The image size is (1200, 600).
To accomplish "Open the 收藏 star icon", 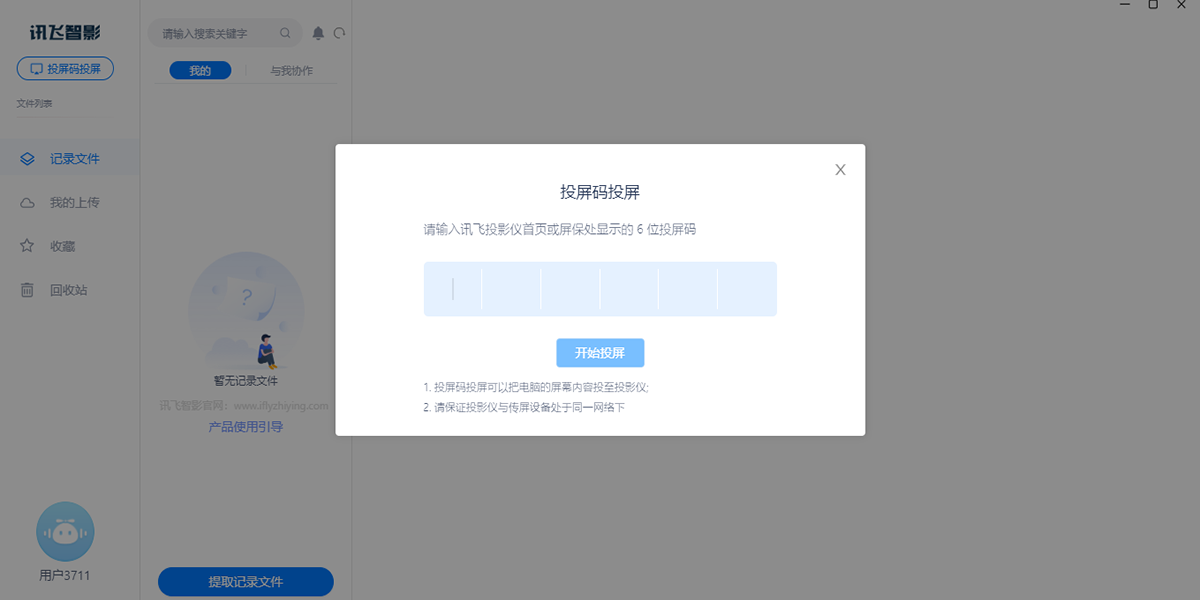I will [x=28, y=246].
